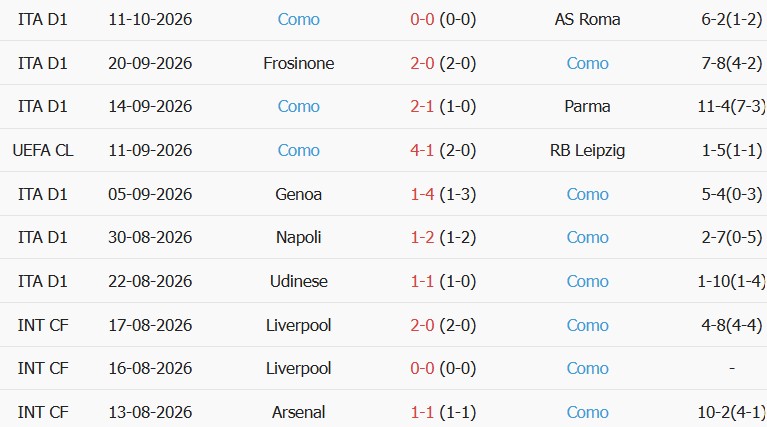Click Como in the Parma match row
This screenshot has width=767, height=427.
(298, 107)
